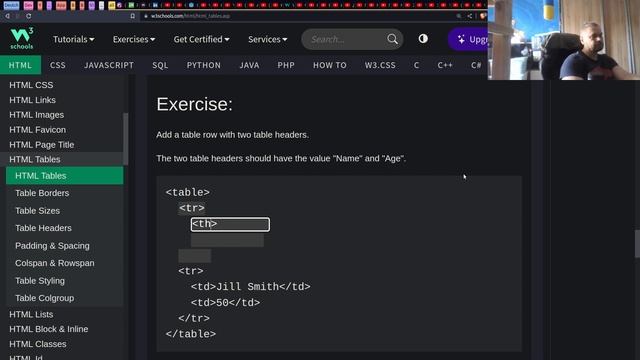Switch to the first 'Deutsch' browser tab
The height and width of the screenshot is (360, 640).
[11, 5]
